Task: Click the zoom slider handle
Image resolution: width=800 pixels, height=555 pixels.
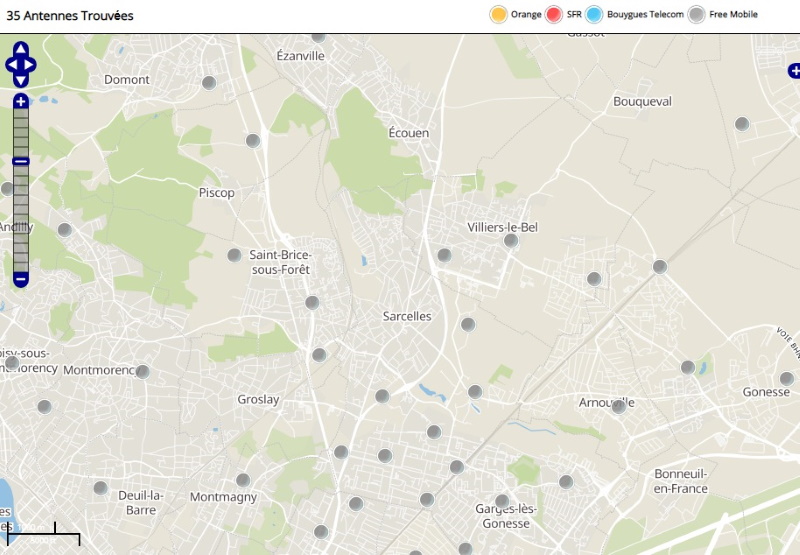Action: coord(21,162)
